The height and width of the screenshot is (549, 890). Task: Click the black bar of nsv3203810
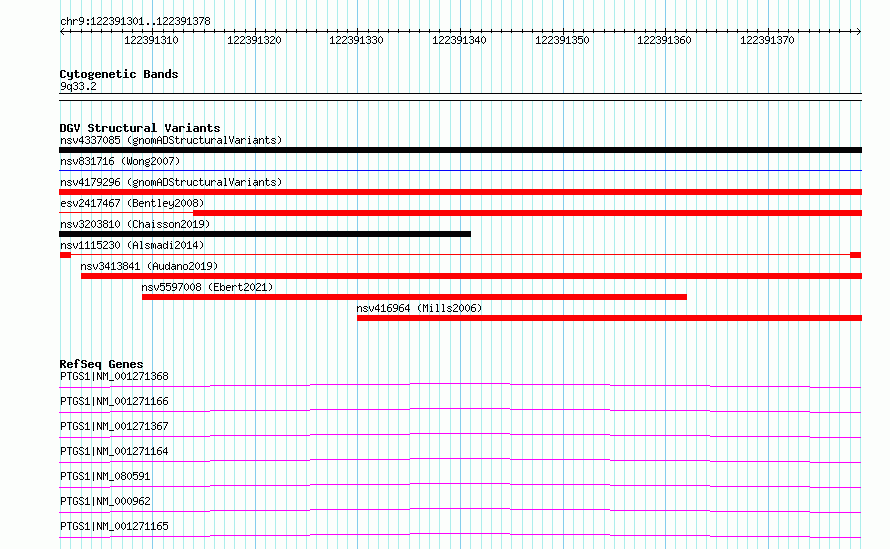[x=265, y=234]
